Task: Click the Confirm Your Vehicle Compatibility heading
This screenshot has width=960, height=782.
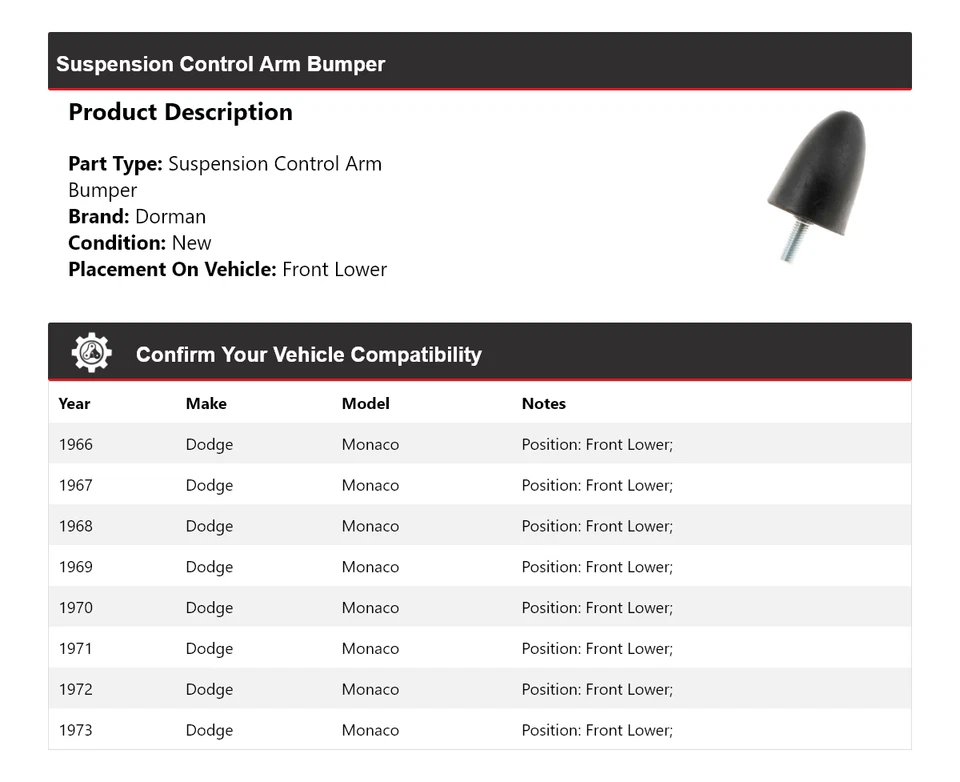Action: (x=308, y=354)
